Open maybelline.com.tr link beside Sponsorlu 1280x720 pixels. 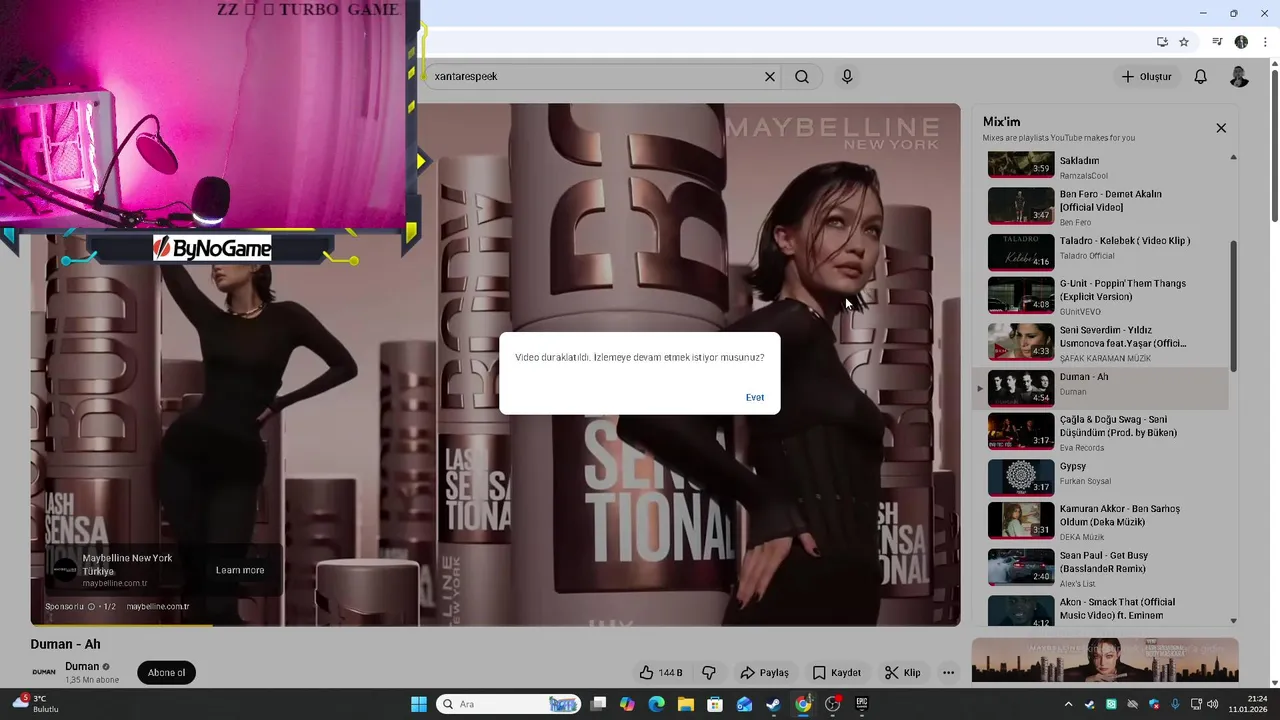[x=157, y=607]
